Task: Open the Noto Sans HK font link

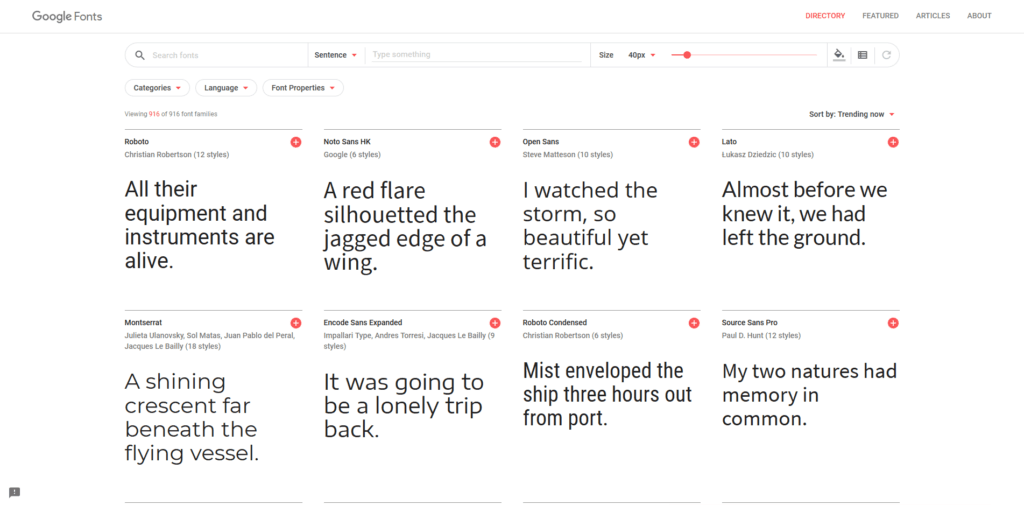Action: pyautogui.click(x=347, y=142)
